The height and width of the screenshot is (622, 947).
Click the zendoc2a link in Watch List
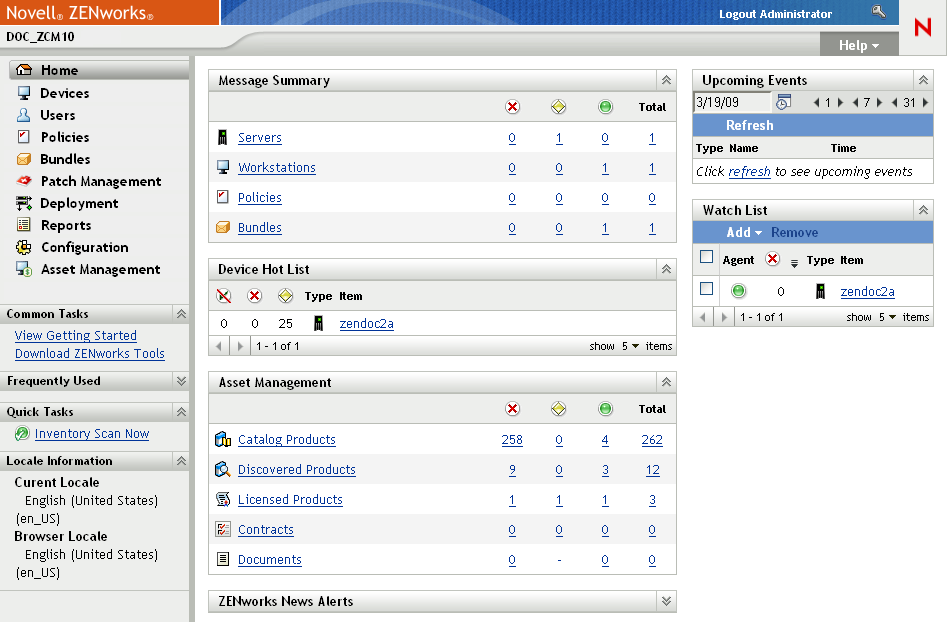[x=867, y=292]
